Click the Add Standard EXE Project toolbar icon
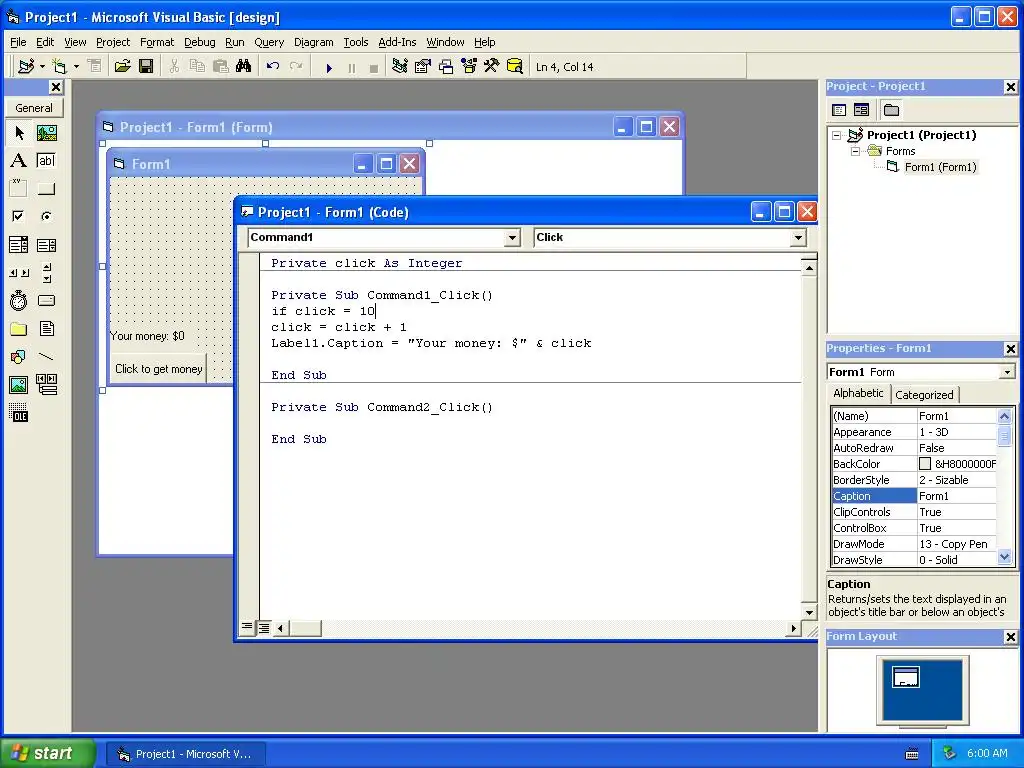The width and height of the screenshot is (1024, 768). (x=25, y=66)
